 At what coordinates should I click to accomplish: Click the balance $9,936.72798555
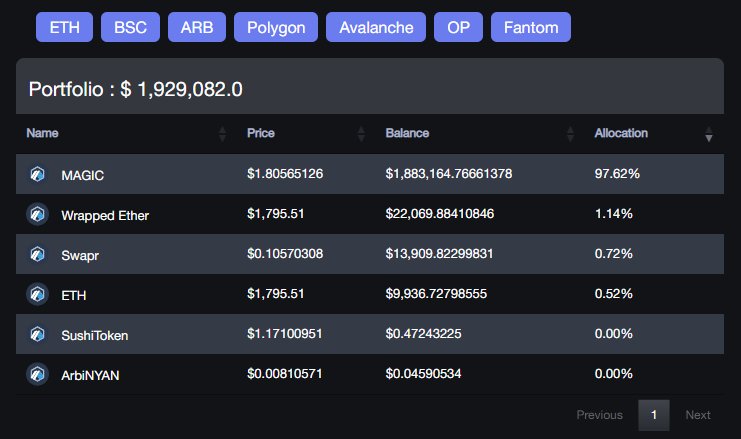pyautogui.click(x=436, y=294)
